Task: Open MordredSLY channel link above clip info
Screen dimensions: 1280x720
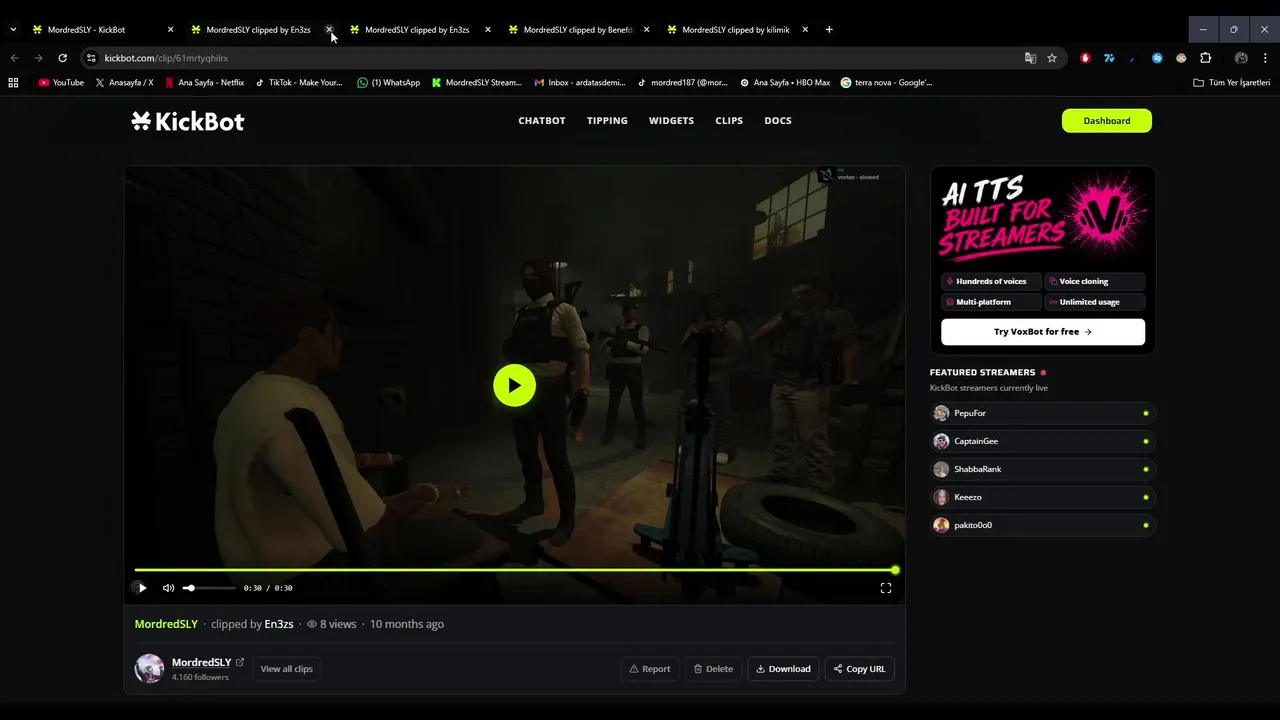Action: click(166, 624)
